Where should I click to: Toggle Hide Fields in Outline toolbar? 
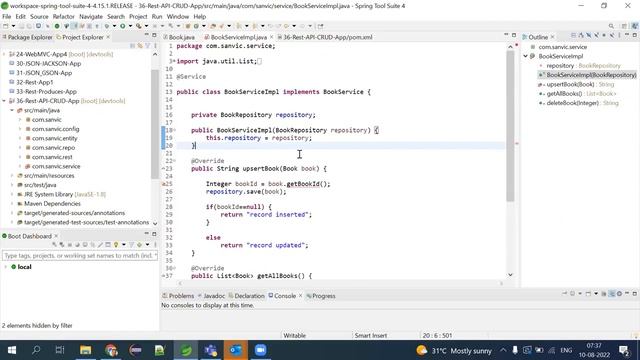(589, 36)
